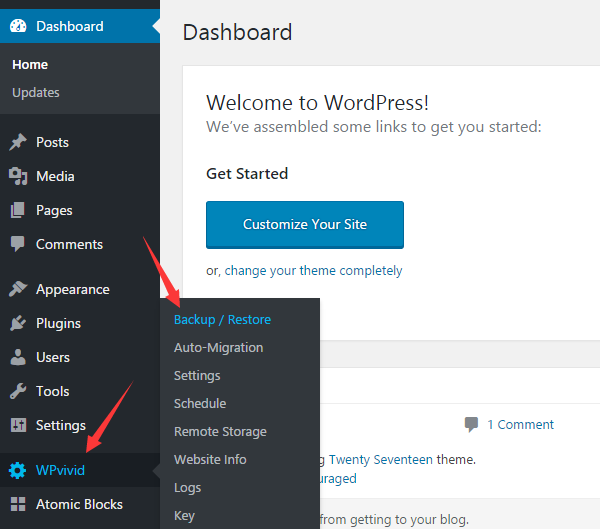Click the Media library icon

18,176
